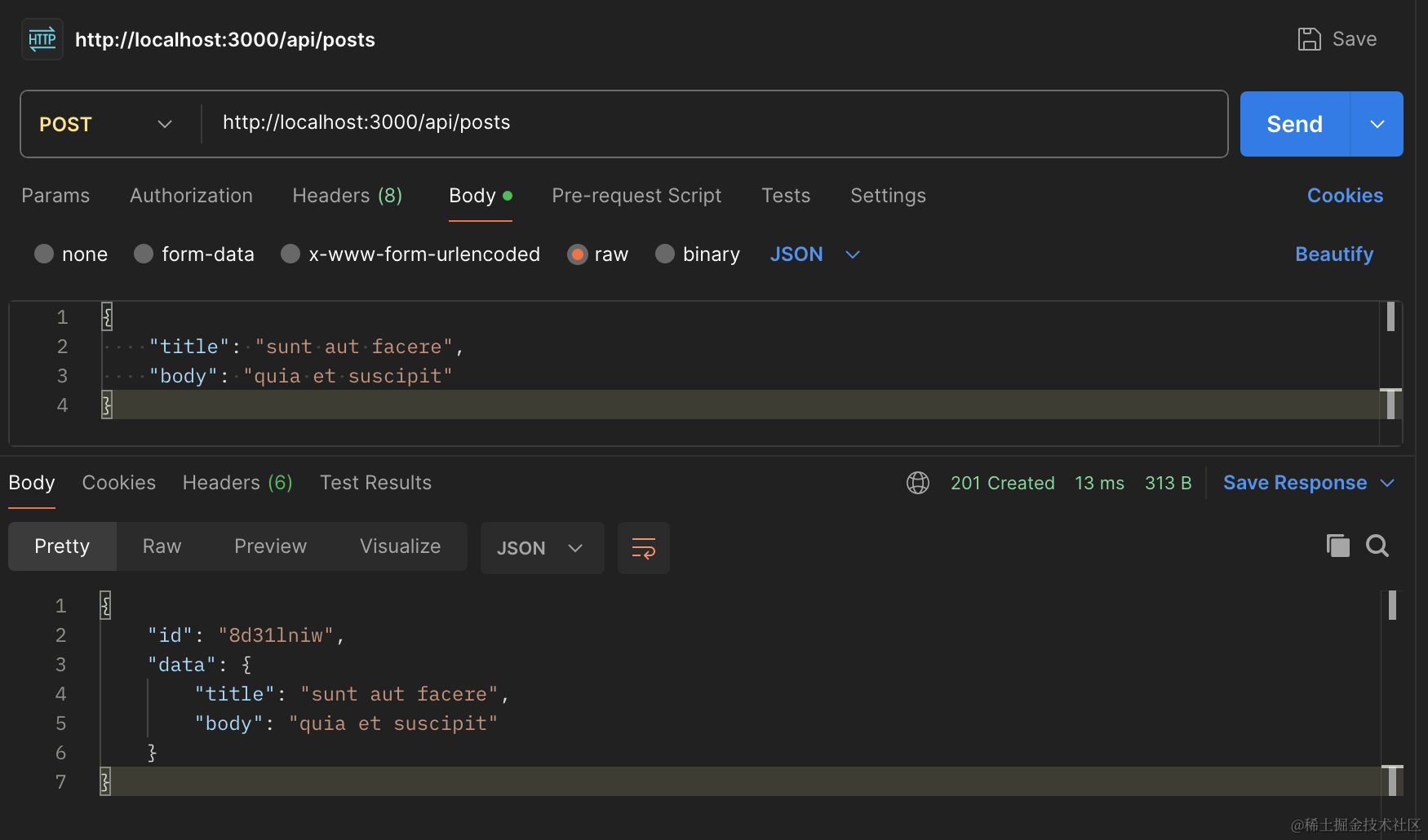Click the Beautify link
The image size is (1428, 840).
click(1334, 254)
